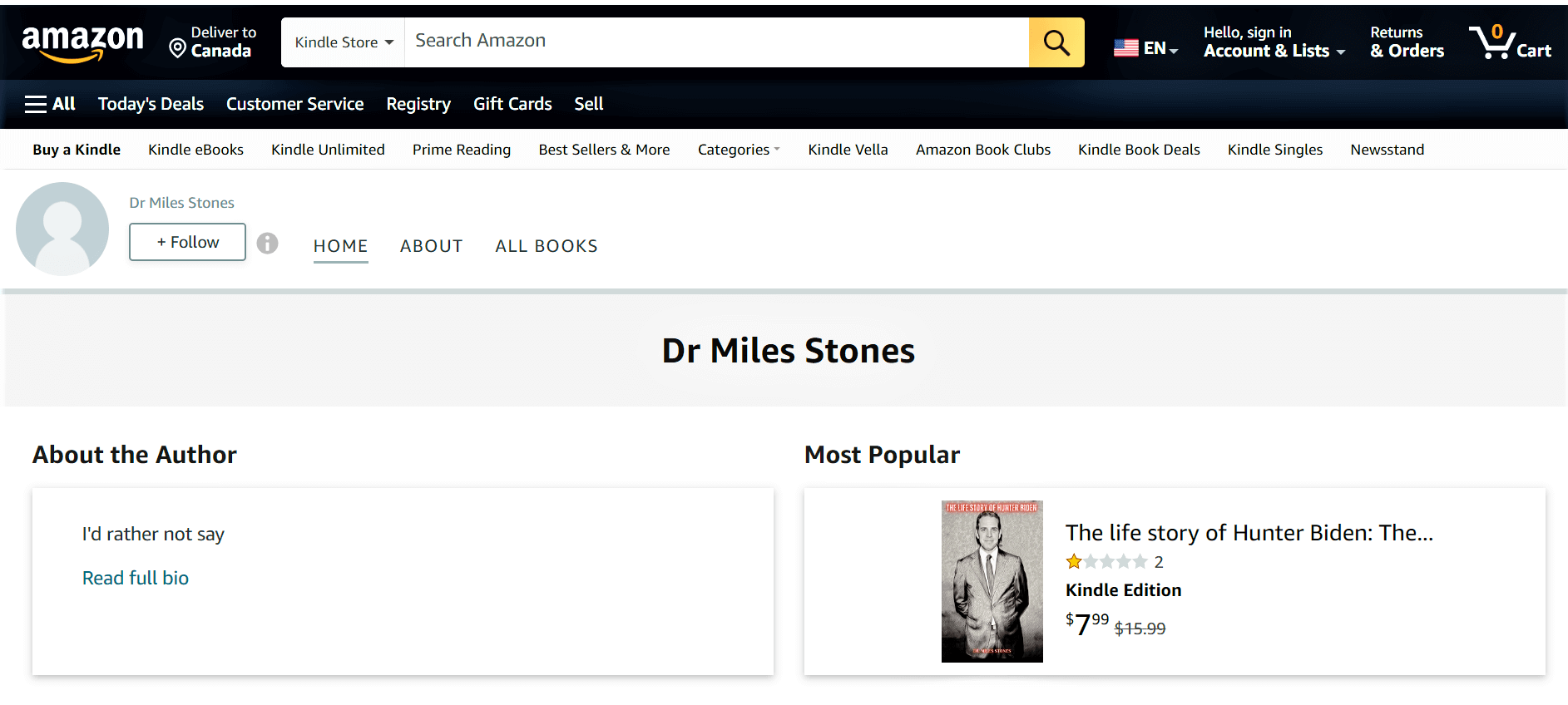Open the All hamburger menu
Screen dimensions: 1568x705
point(50,104)
